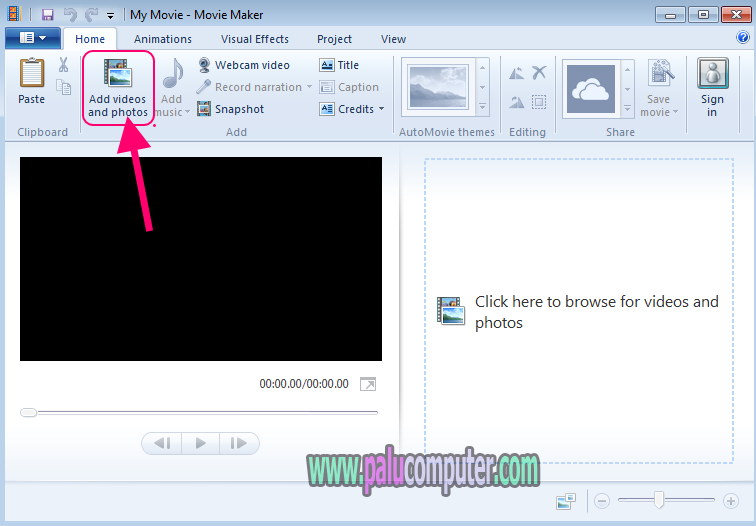The image size is (756, 526).
Task: Show previous row of Share options
Action: [627, 70]
